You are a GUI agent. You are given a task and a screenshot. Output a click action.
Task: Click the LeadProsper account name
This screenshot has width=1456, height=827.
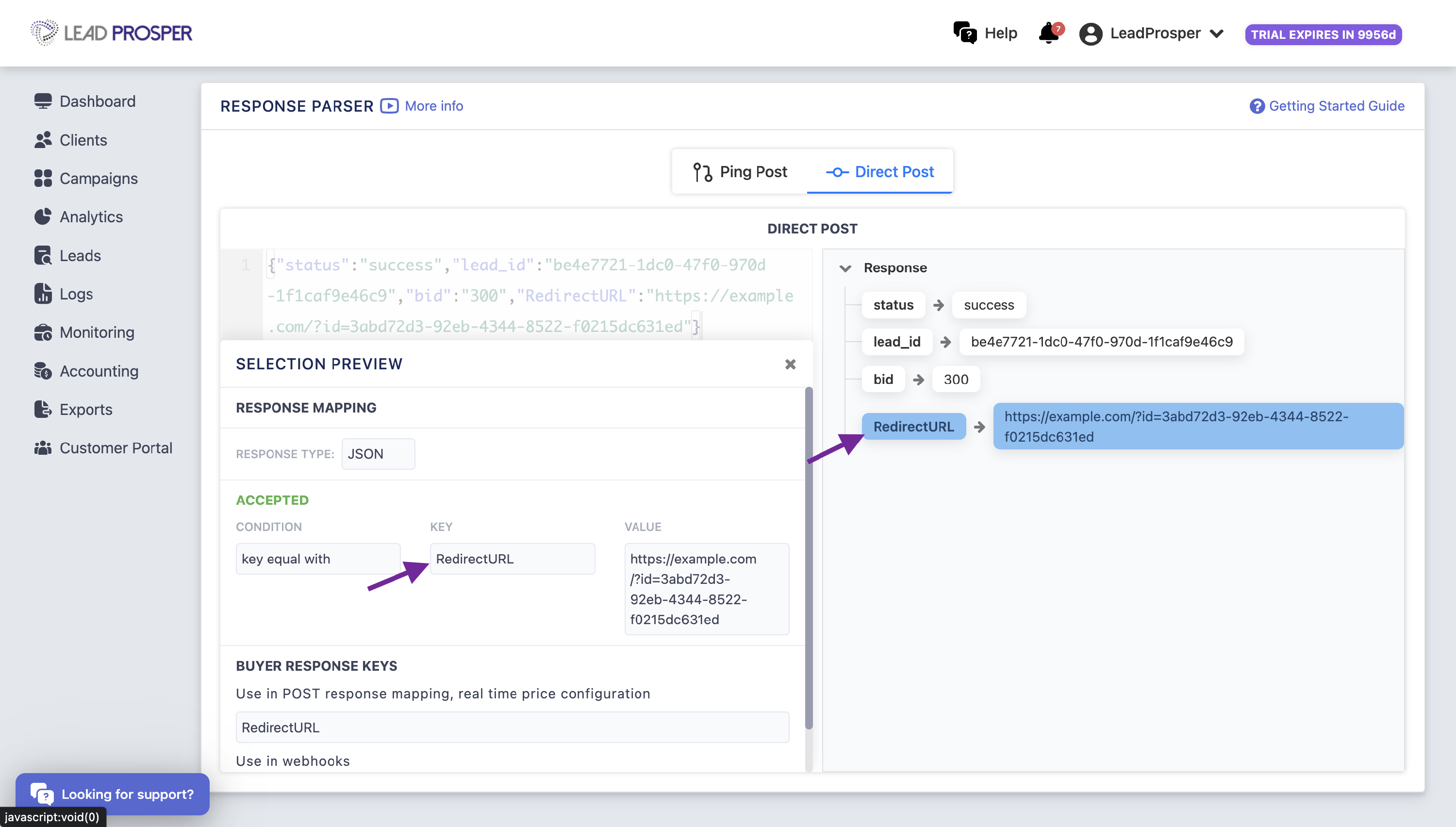point(1155,33)
